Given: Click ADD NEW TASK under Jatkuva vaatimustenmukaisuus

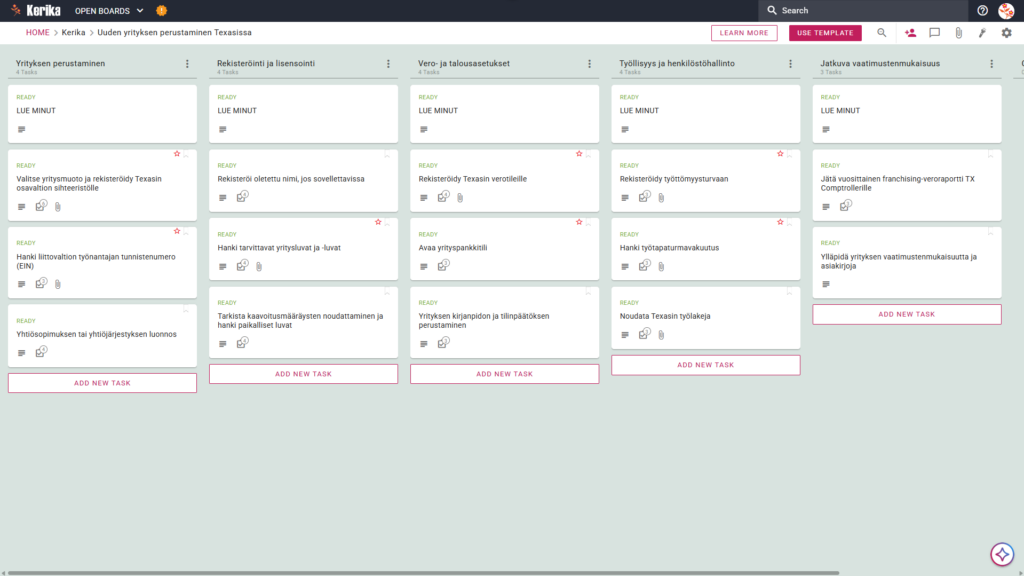Looking at the screenshot, I should 906,314.
